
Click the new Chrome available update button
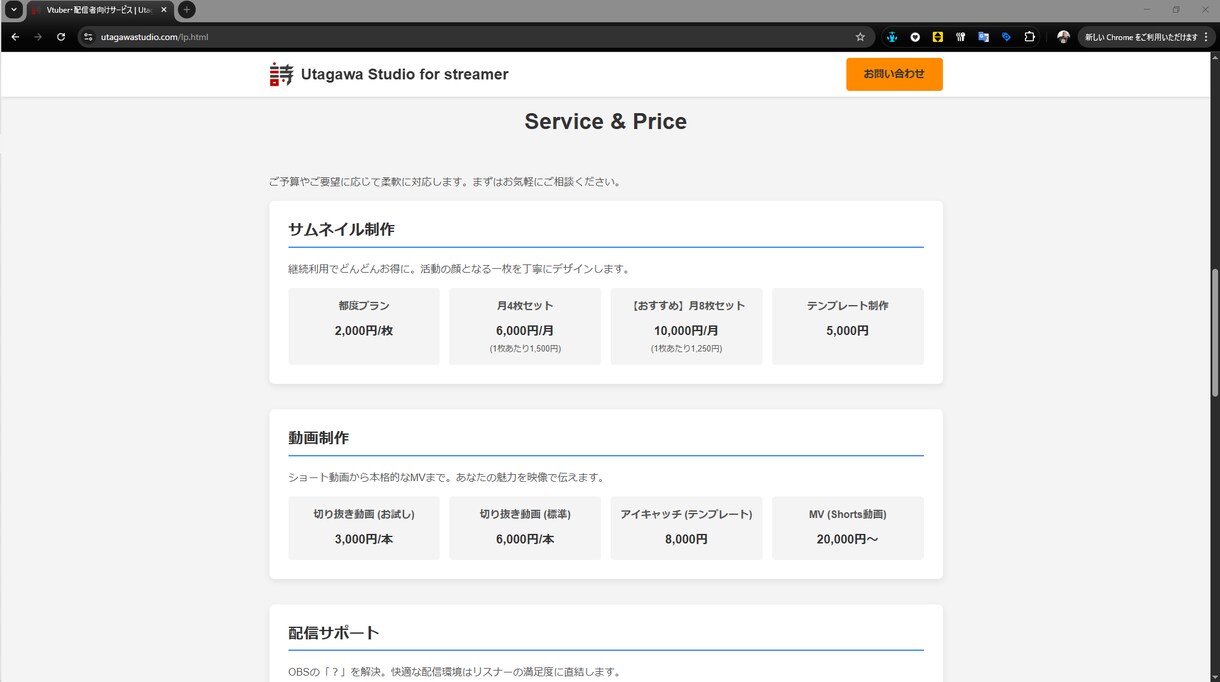pyautogui.click(x=1146, y=37)
